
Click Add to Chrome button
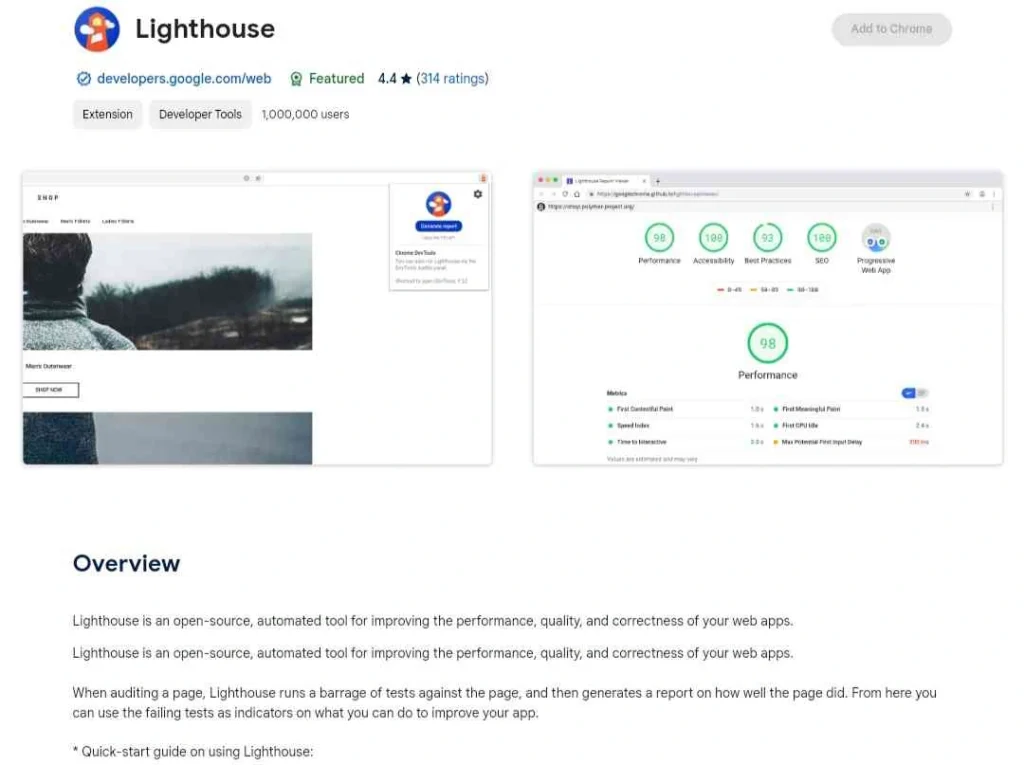891,29
